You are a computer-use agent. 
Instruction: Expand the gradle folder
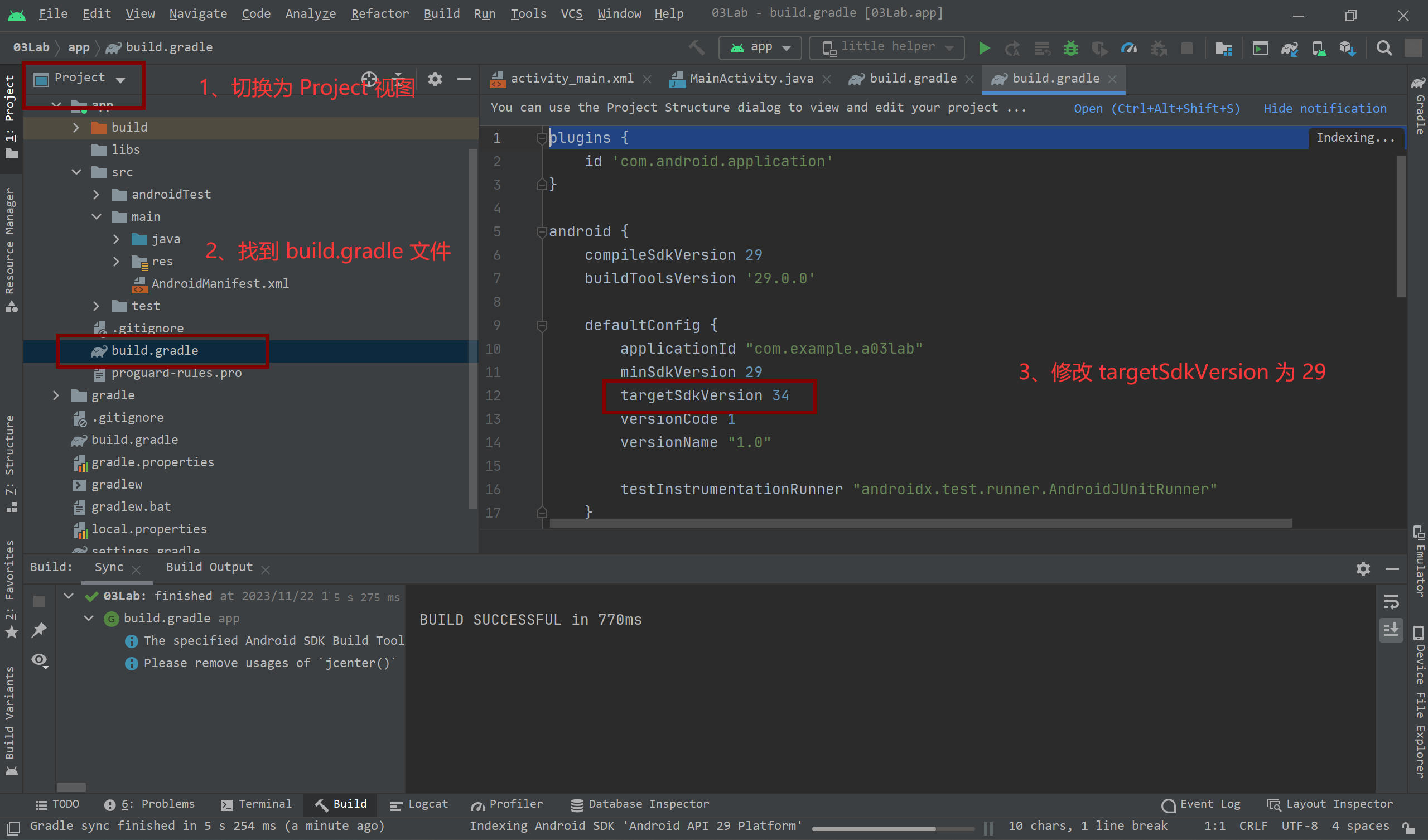point(56,395)
